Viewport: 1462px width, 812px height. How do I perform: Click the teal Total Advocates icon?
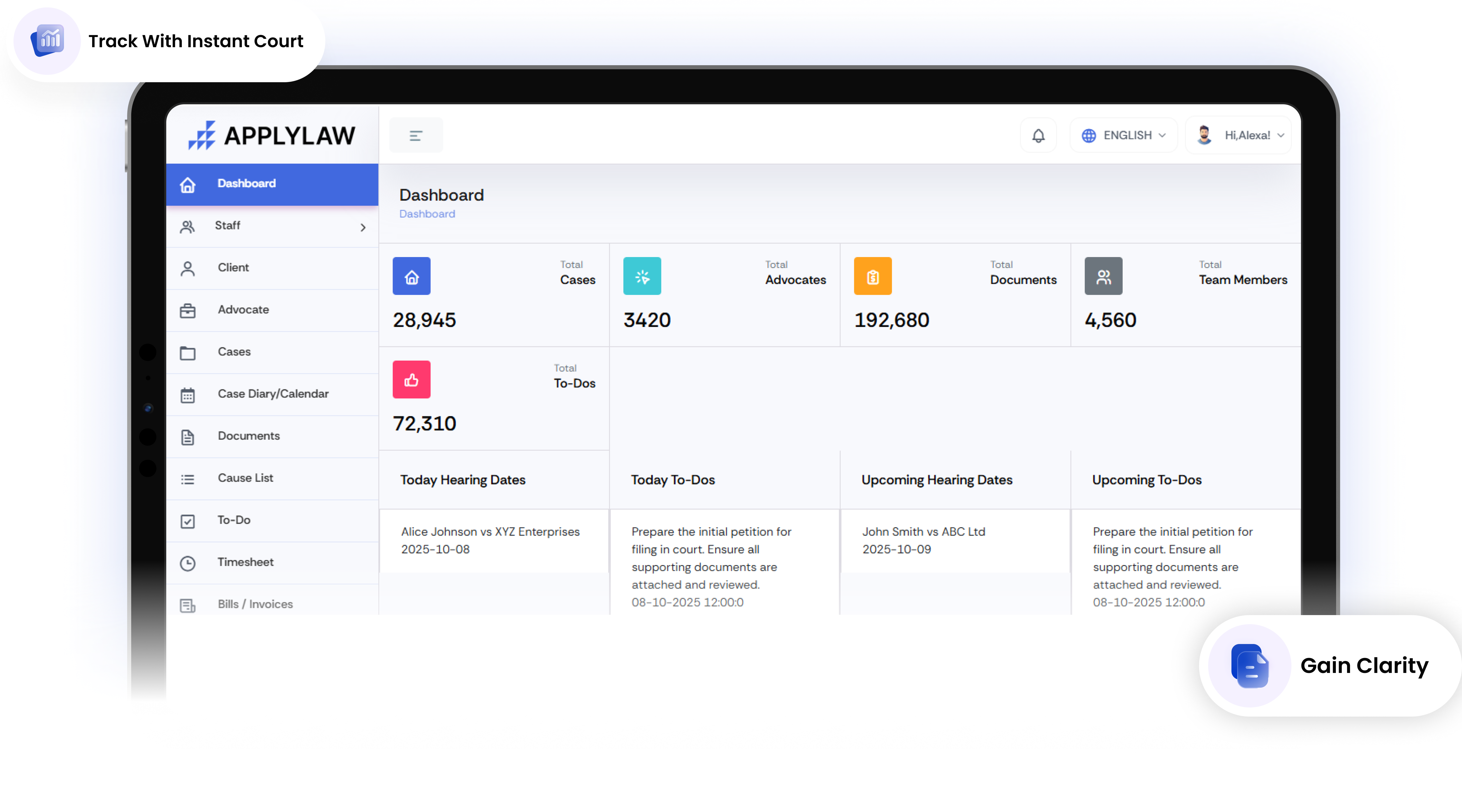(x=642, y=276)
